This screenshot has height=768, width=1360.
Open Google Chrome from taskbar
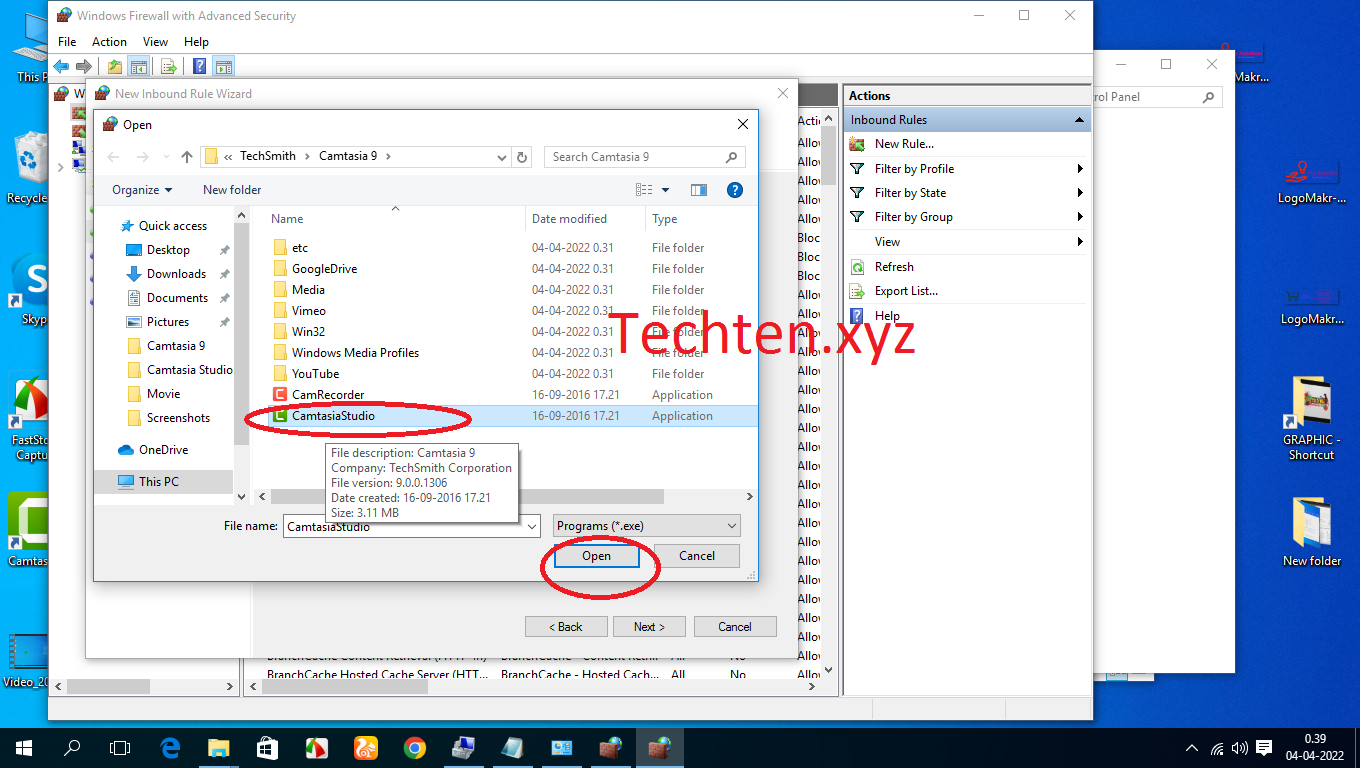(414, 748)
